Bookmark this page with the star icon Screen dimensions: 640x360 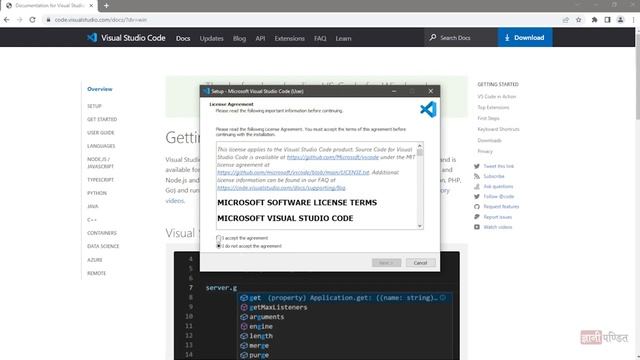(x=578, y=20)
